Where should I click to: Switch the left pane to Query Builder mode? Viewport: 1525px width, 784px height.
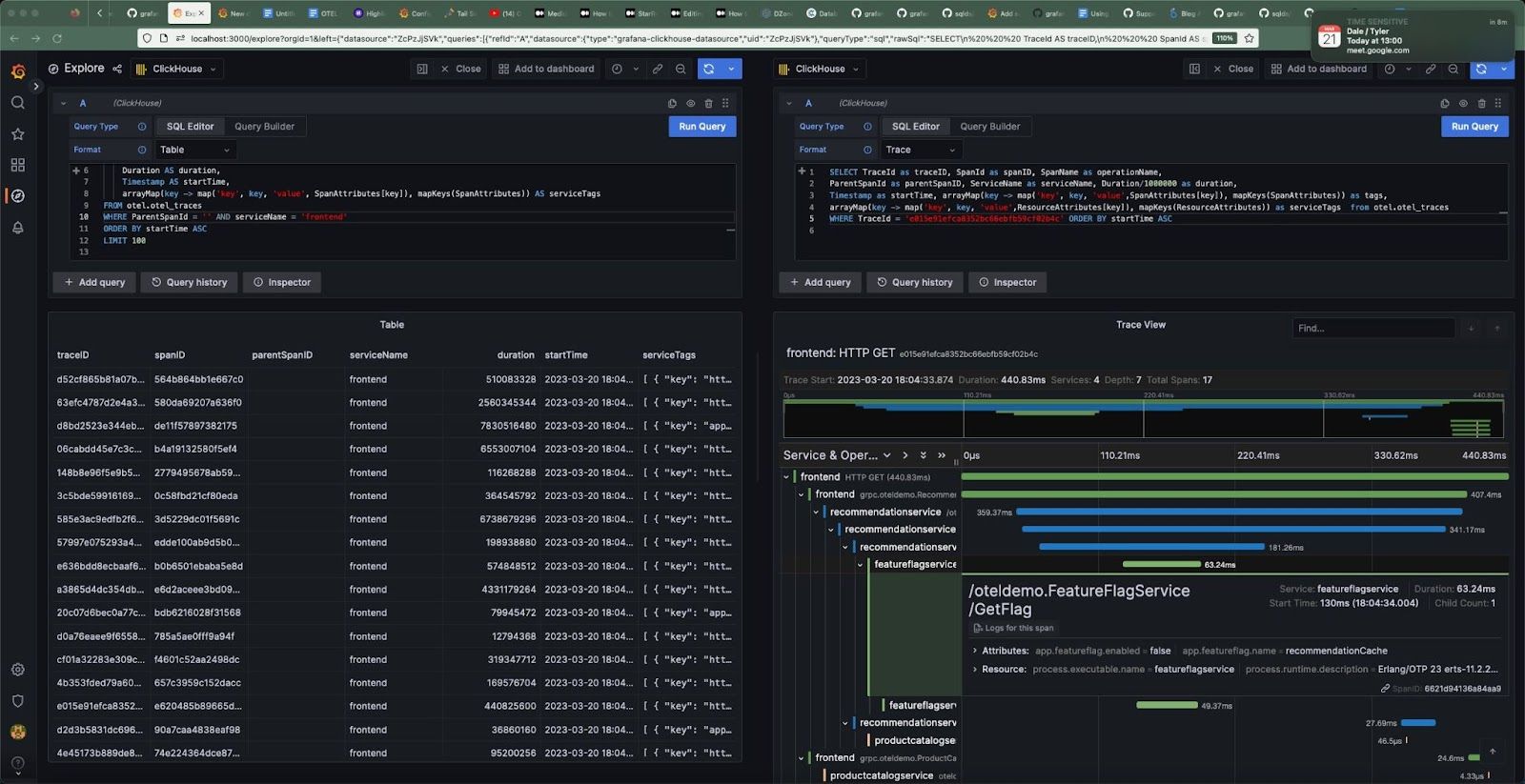click(264, 126)
